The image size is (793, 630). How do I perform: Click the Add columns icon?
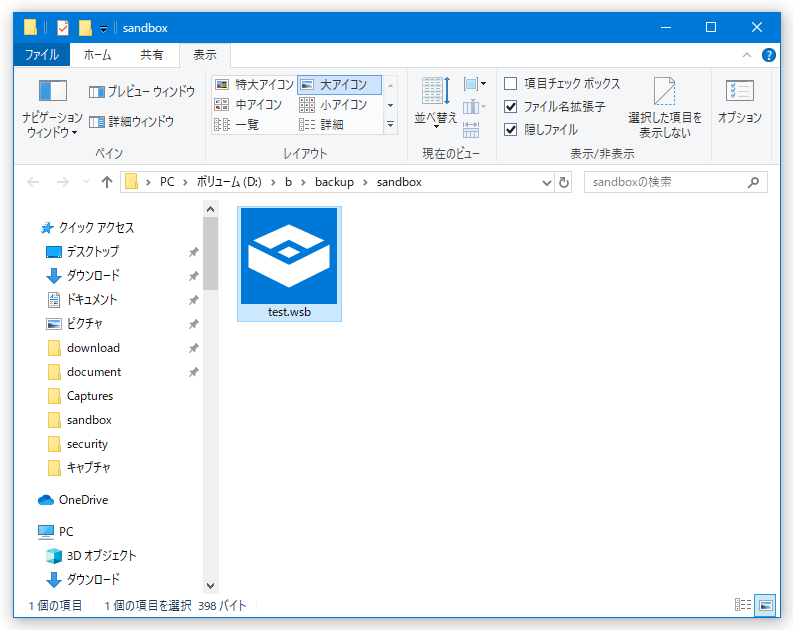pyautogui.click(x=474, y=107)
